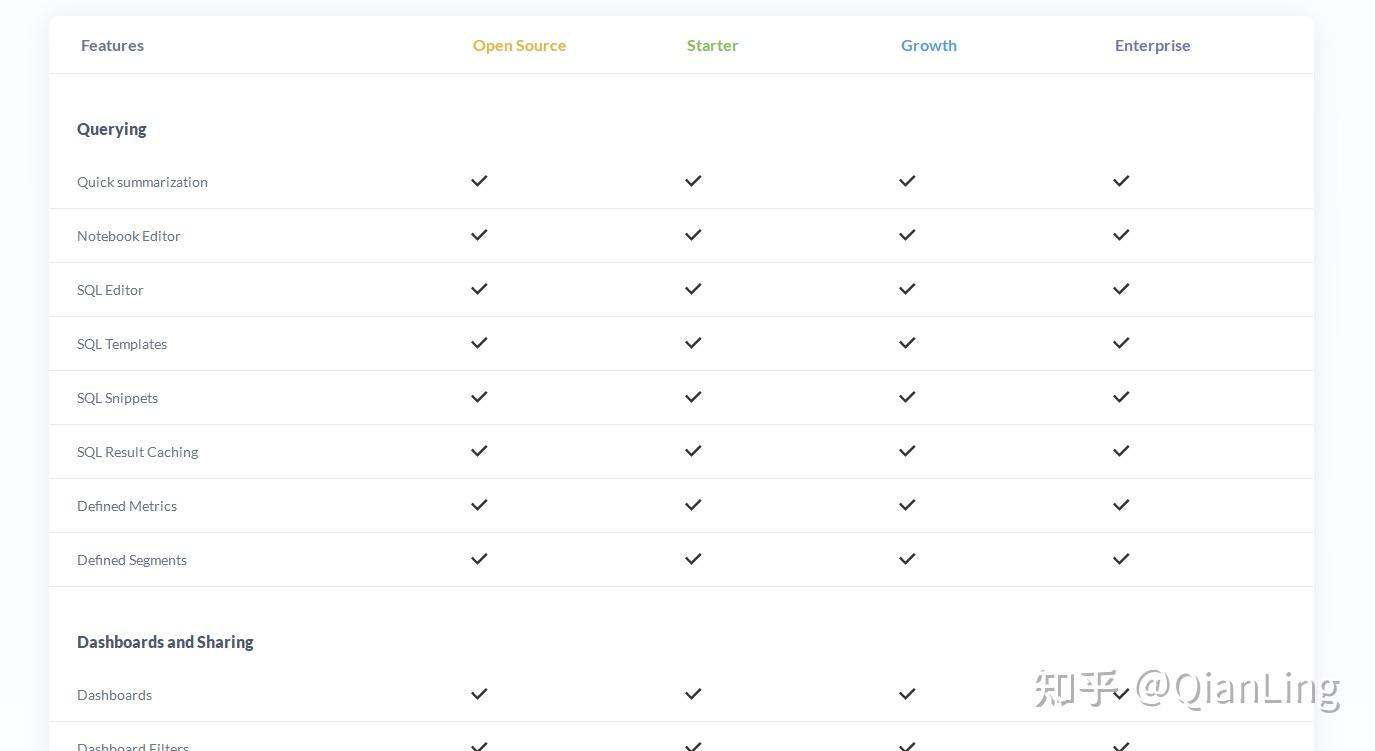This screenshot has height=751, width=1375.
Task: Click Starter checkmark for Notebook Editor
Action: [x=693, y=235]
